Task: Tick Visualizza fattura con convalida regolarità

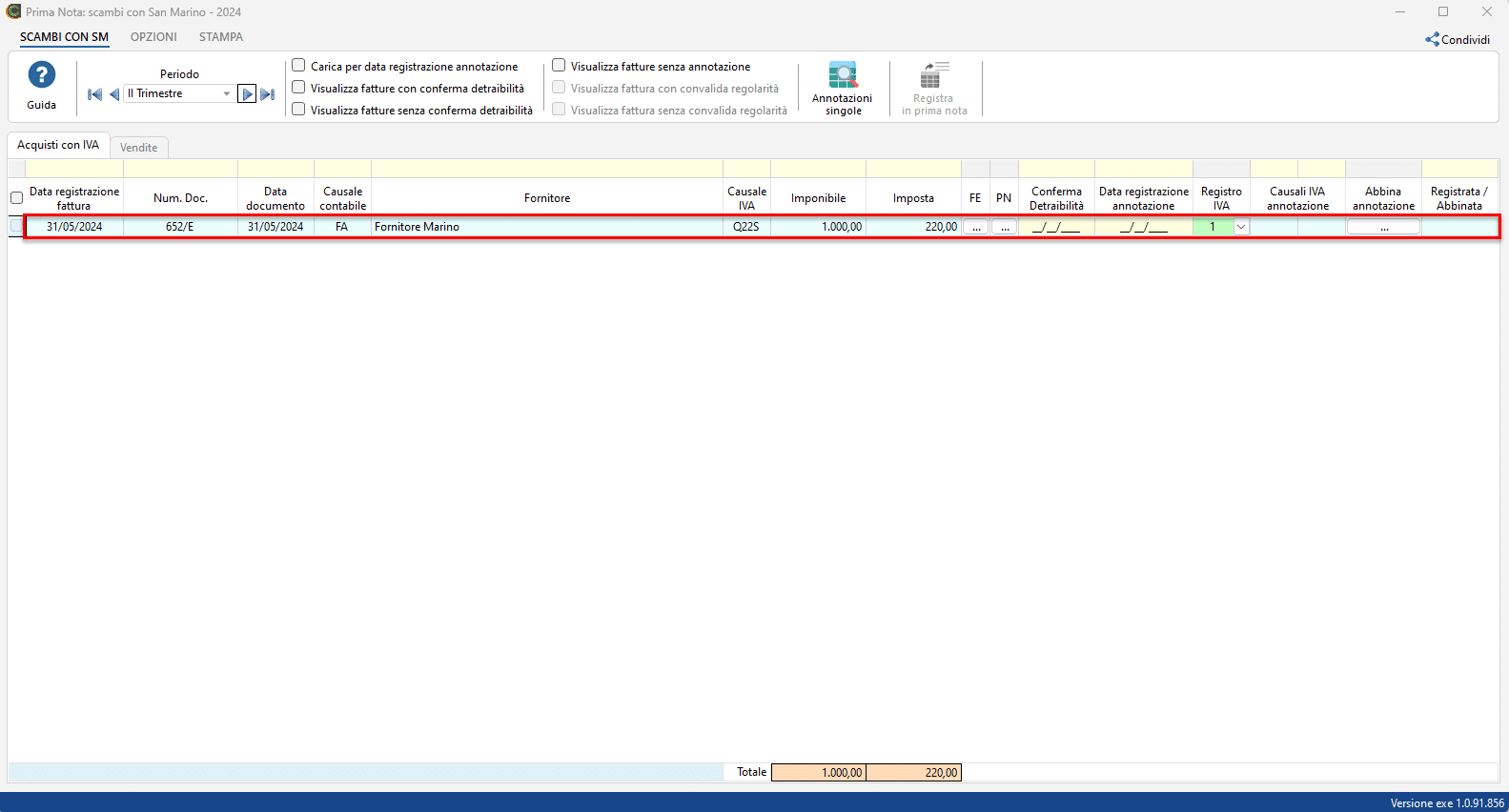Action: pos(559,88)
